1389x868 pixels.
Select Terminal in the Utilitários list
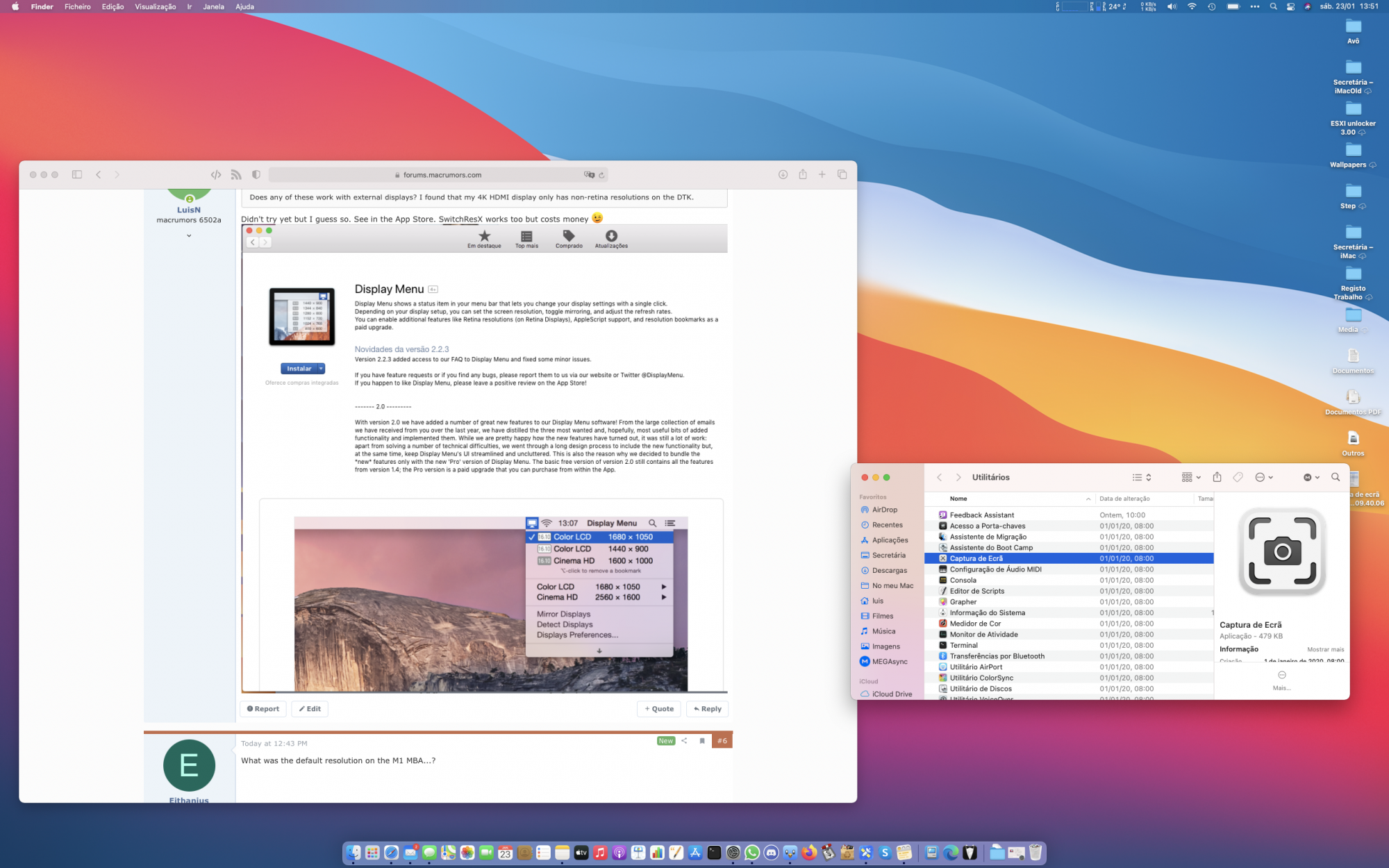point(963,645)
